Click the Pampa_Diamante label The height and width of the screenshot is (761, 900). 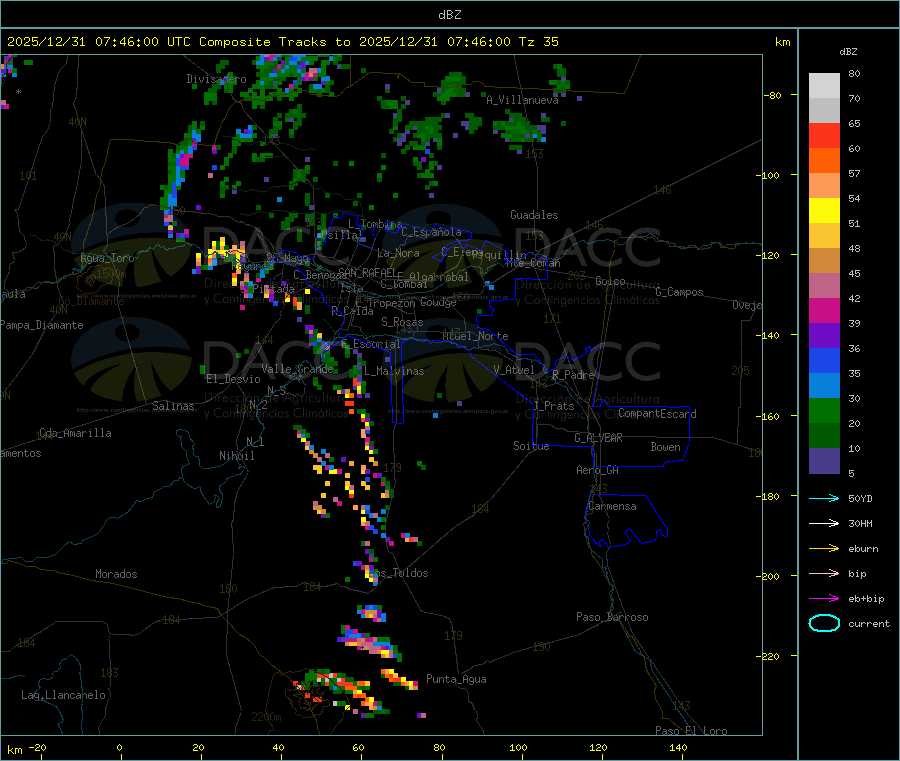point(42,325)
